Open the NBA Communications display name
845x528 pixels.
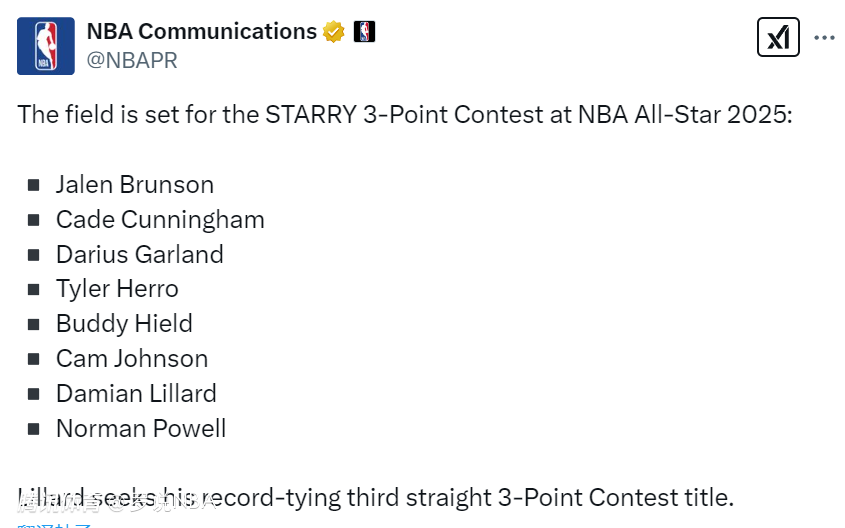(x=202, y=32)
